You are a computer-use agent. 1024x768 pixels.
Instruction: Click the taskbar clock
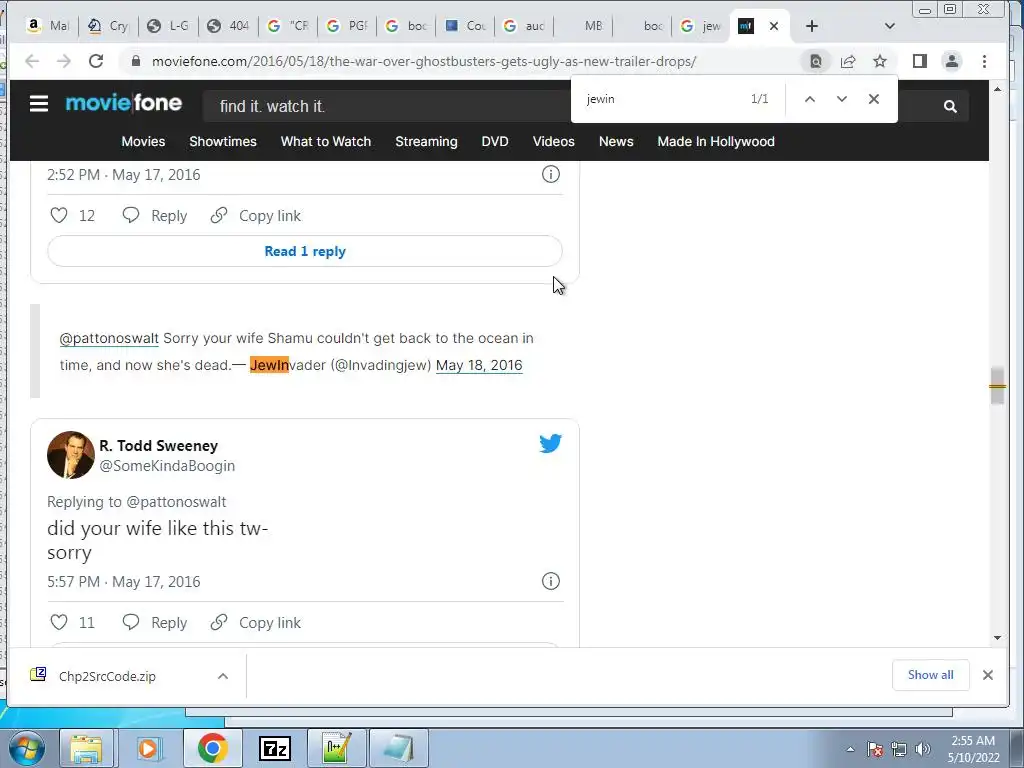(x=973, y=749)
